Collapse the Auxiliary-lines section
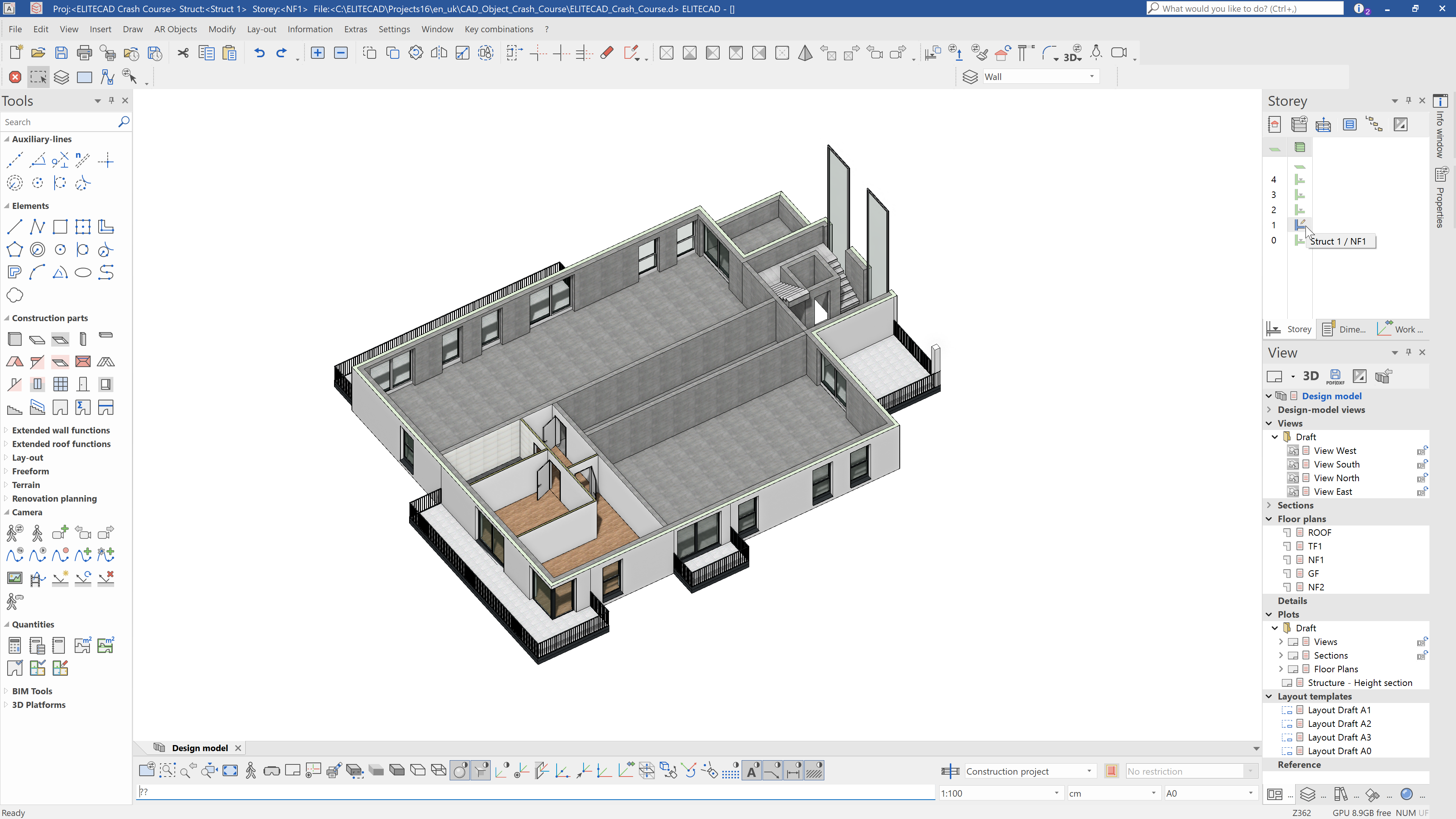Screen dimensions: 1456x819 7,139
